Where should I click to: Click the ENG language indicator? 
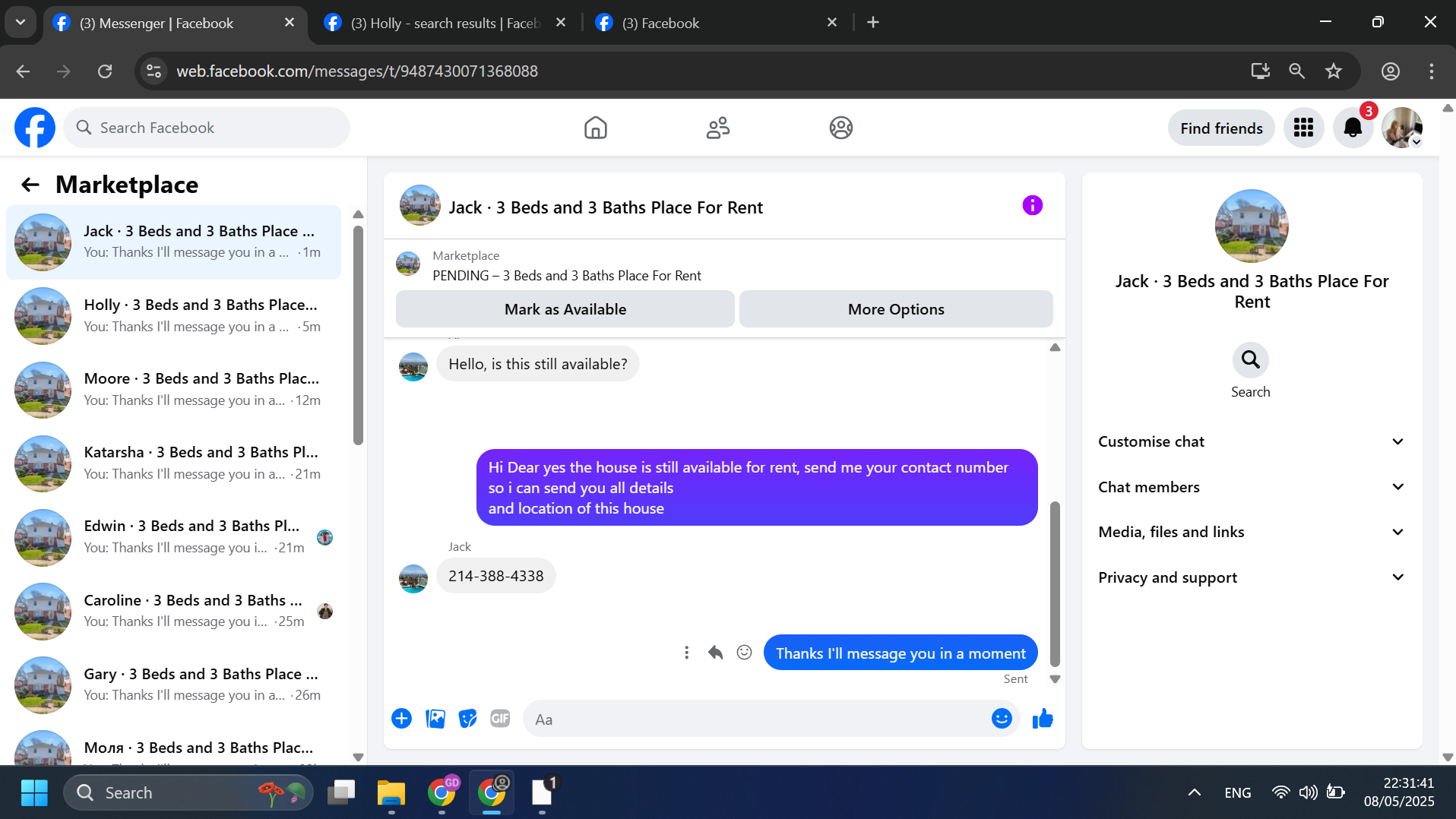[1238, 792]
